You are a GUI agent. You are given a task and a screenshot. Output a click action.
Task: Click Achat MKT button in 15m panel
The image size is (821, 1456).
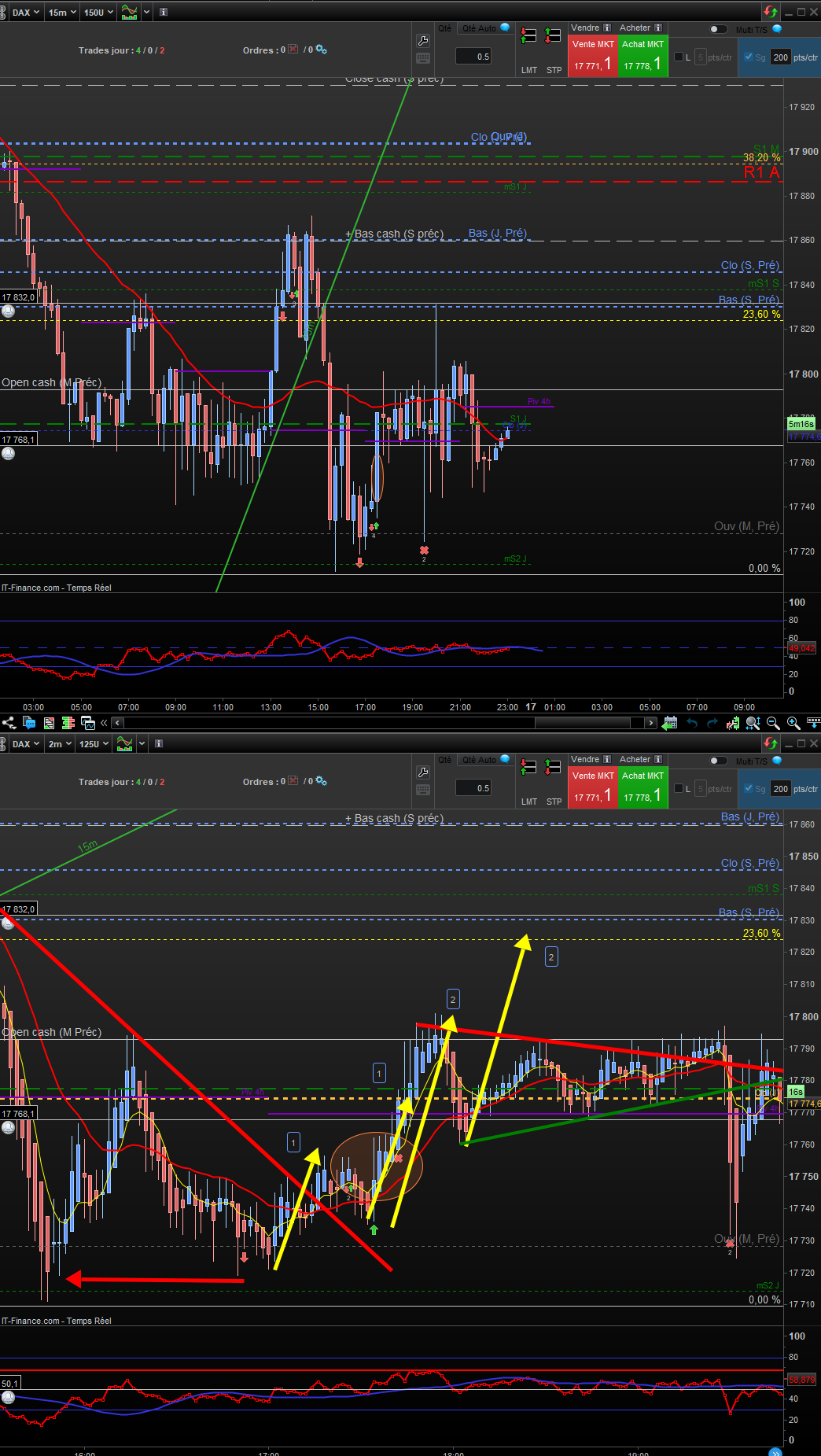(x=642, y=56)
